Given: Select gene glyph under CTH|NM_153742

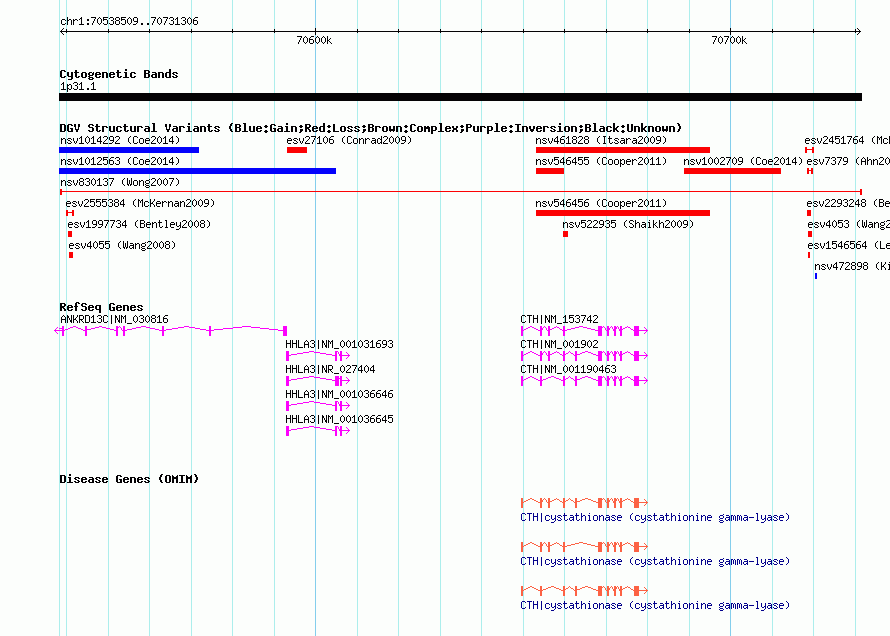Looking at the screenshot, I should pos(585,331).
